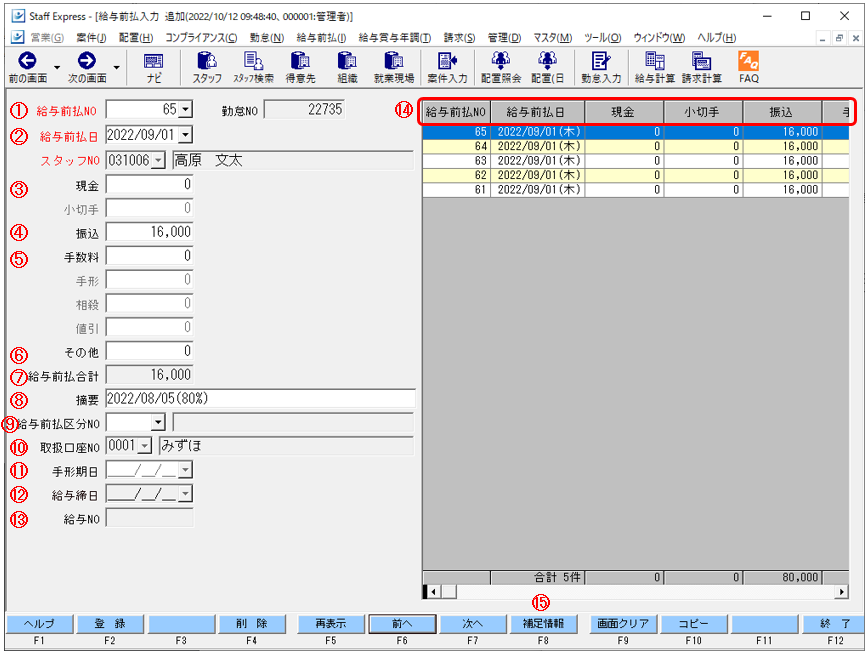This screenshot has height=654, width=868.
Task: Click the horizontal scrollbar left arrow
Action: pos(433,591)
